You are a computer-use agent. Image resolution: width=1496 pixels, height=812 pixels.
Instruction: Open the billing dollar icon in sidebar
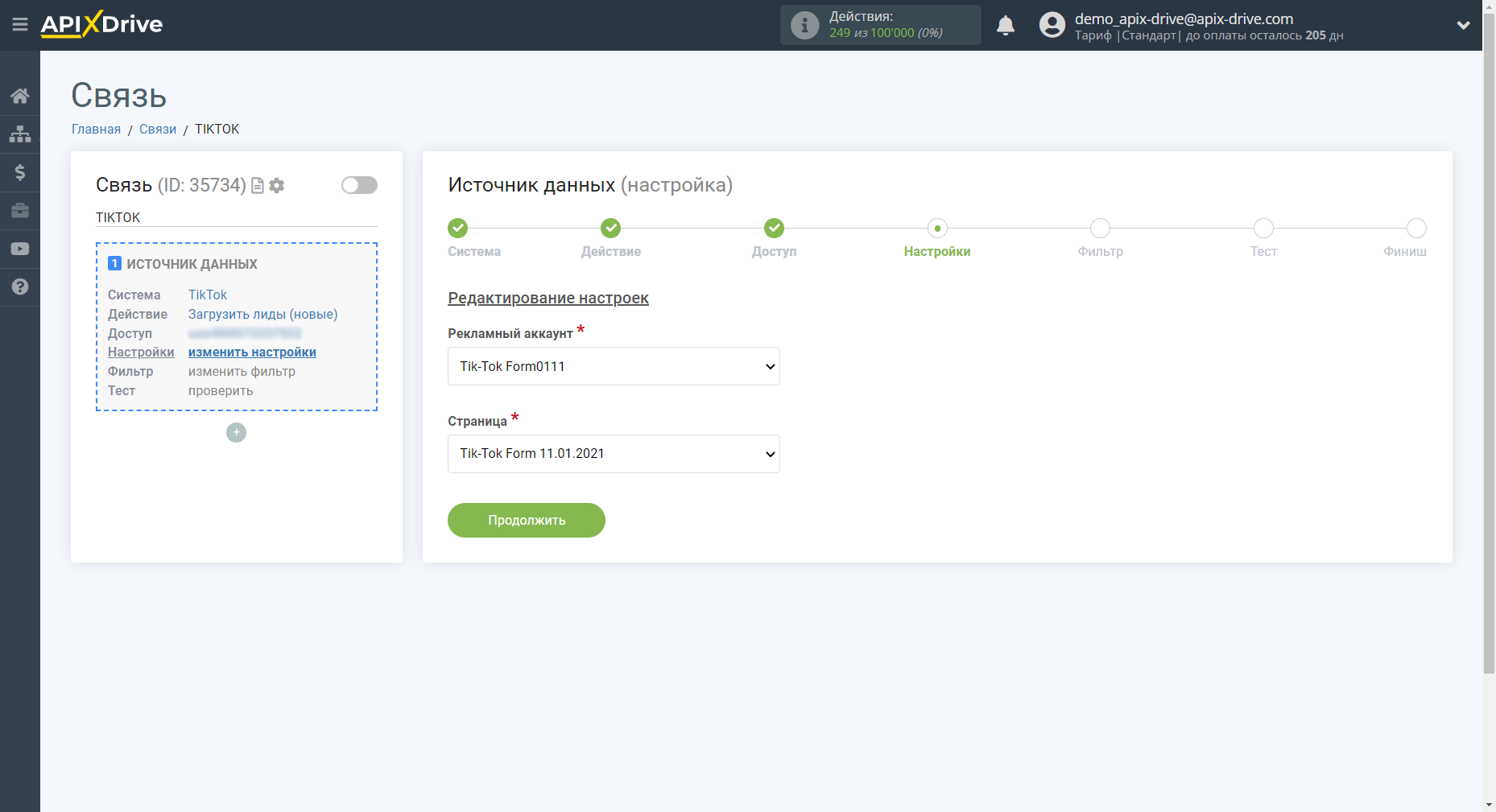[x=20, y=172]
